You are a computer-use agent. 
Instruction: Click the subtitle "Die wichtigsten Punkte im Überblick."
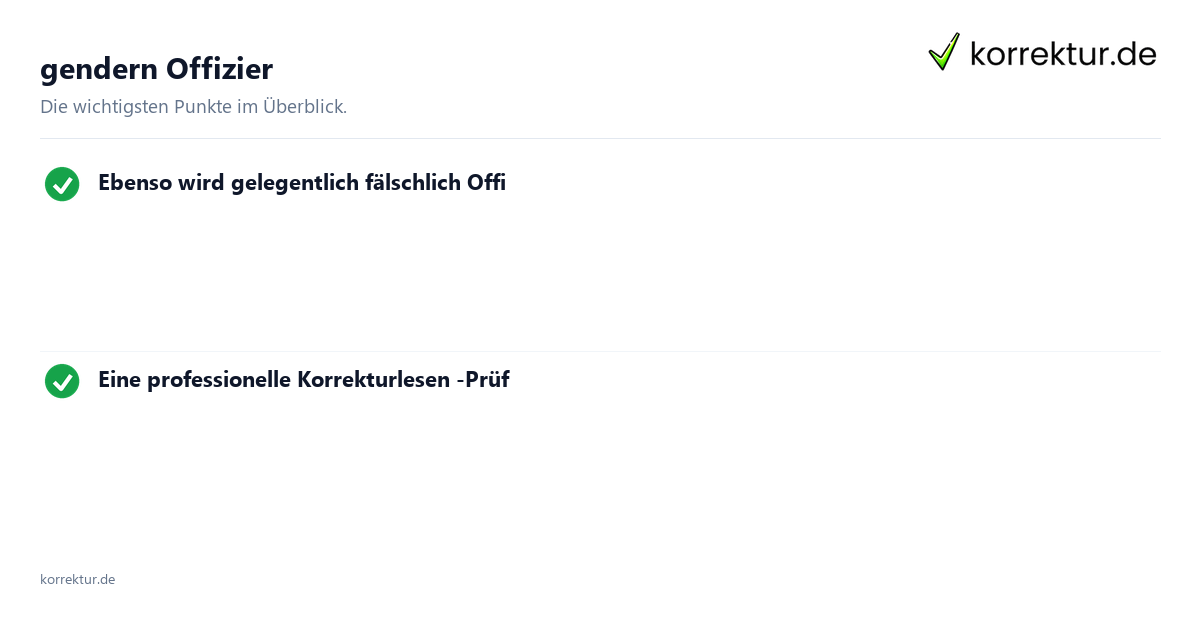[x=193, y=107]
